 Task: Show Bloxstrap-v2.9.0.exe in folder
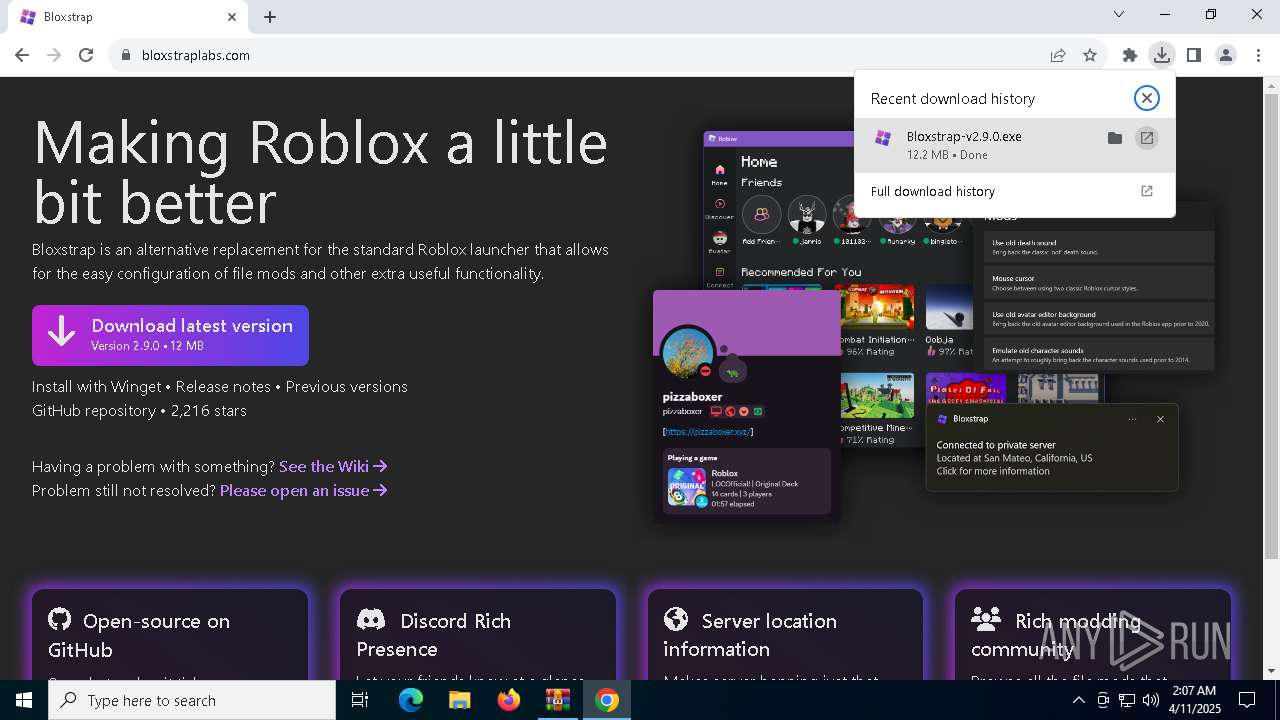(1115, 138)
